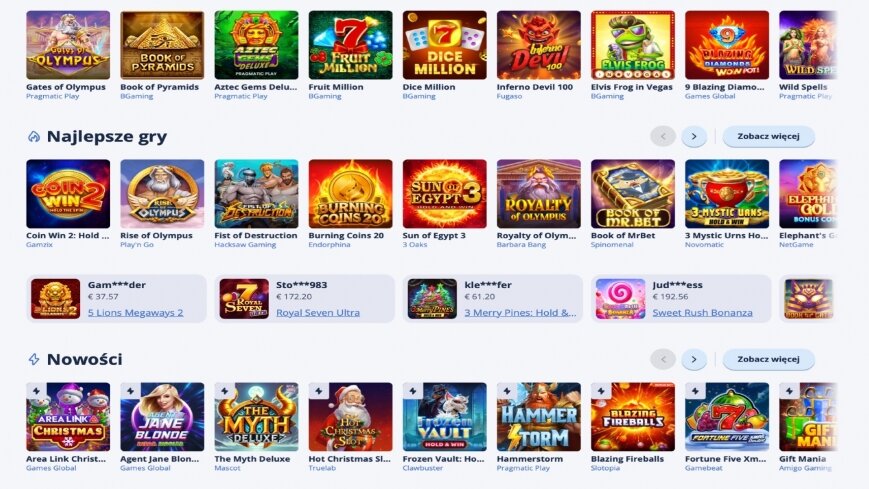Click the new-game badge on Area Link Christmas

tap(36, 391)
